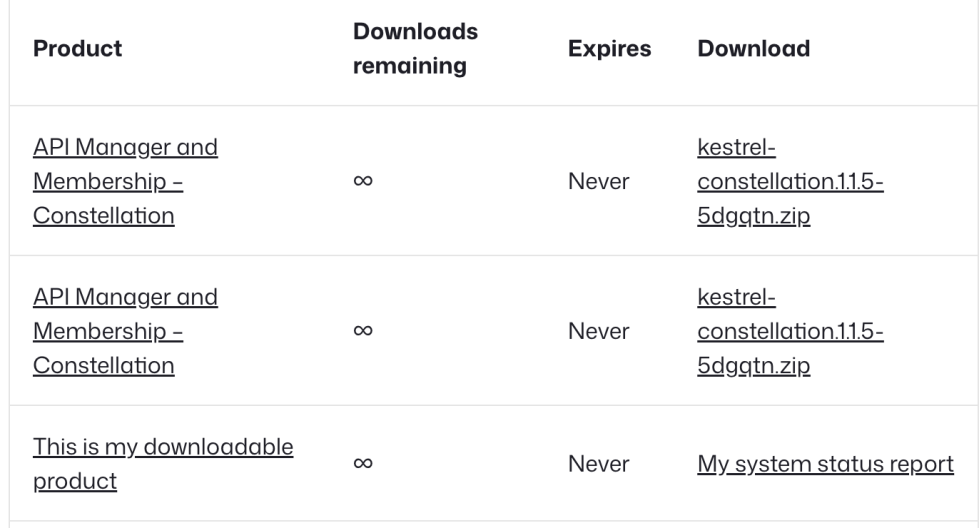Click the infinity symbol in the second product row
Viewport: 979px width, 528px height.
coord(364,331)
